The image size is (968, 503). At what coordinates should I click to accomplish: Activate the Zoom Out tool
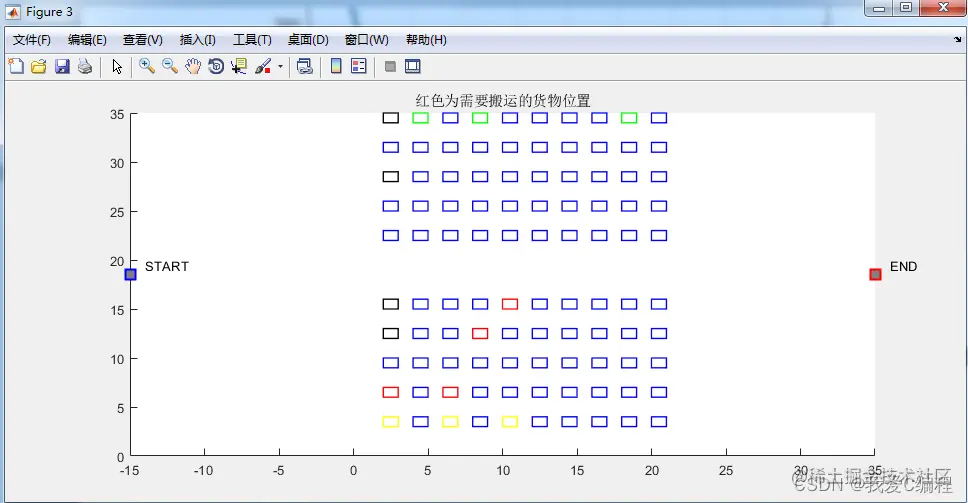170,66
